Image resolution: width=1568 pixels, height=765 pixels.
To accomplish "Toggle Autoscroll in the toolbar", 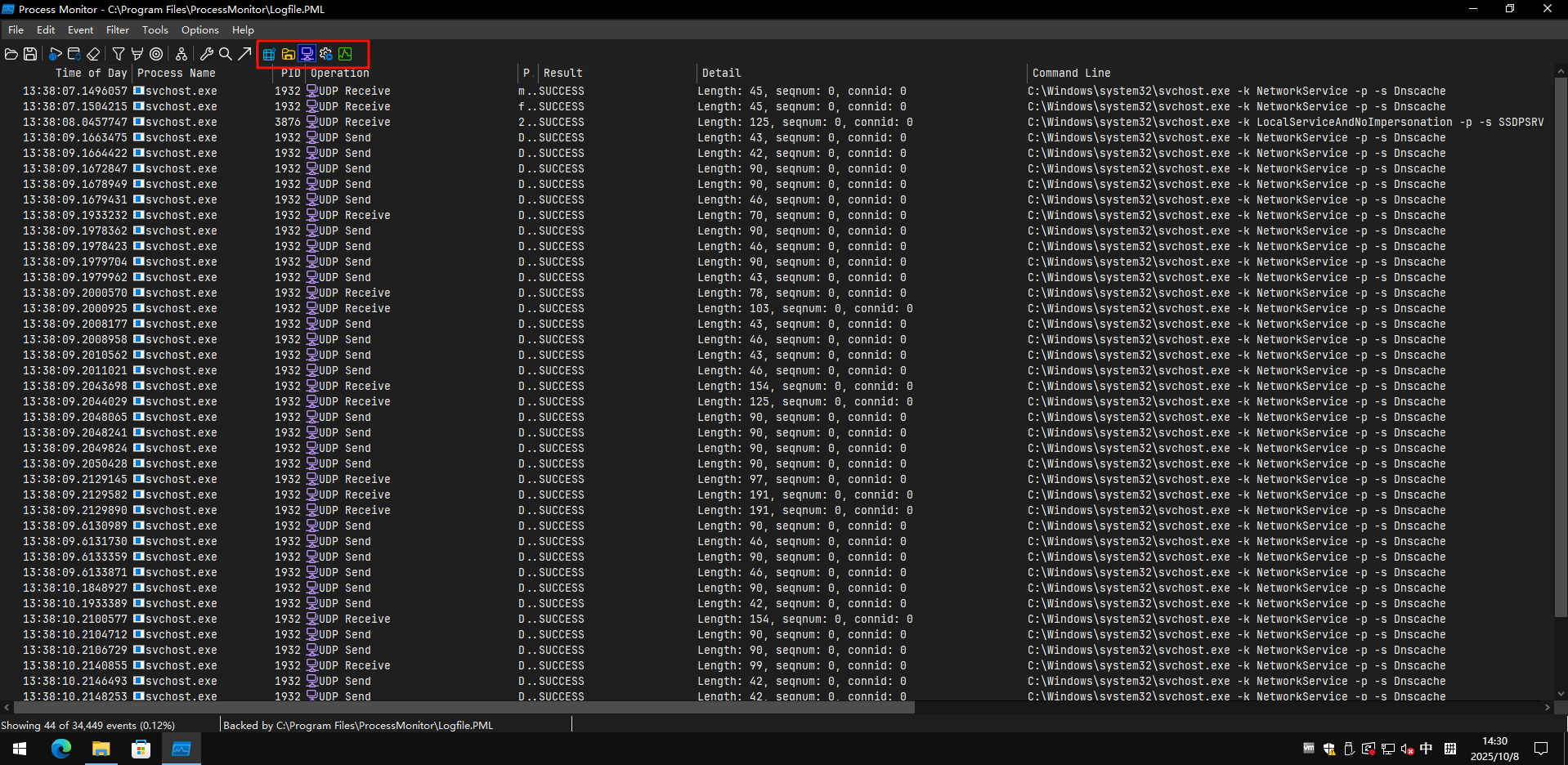I will pyautogui.click(x=74, y=54).
